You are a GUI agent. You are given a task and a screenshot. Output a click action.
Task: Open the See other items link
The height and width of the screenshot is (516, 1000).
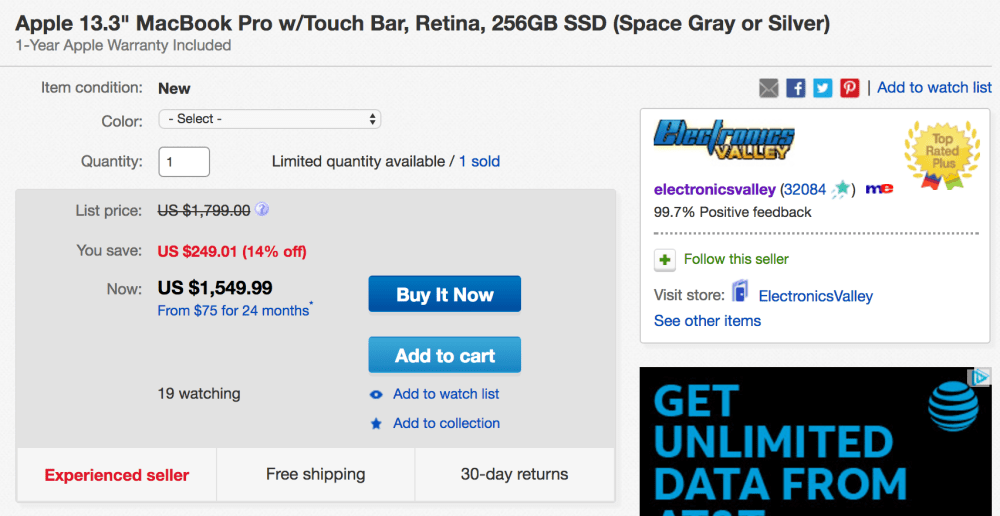click(x=707, y=321)
